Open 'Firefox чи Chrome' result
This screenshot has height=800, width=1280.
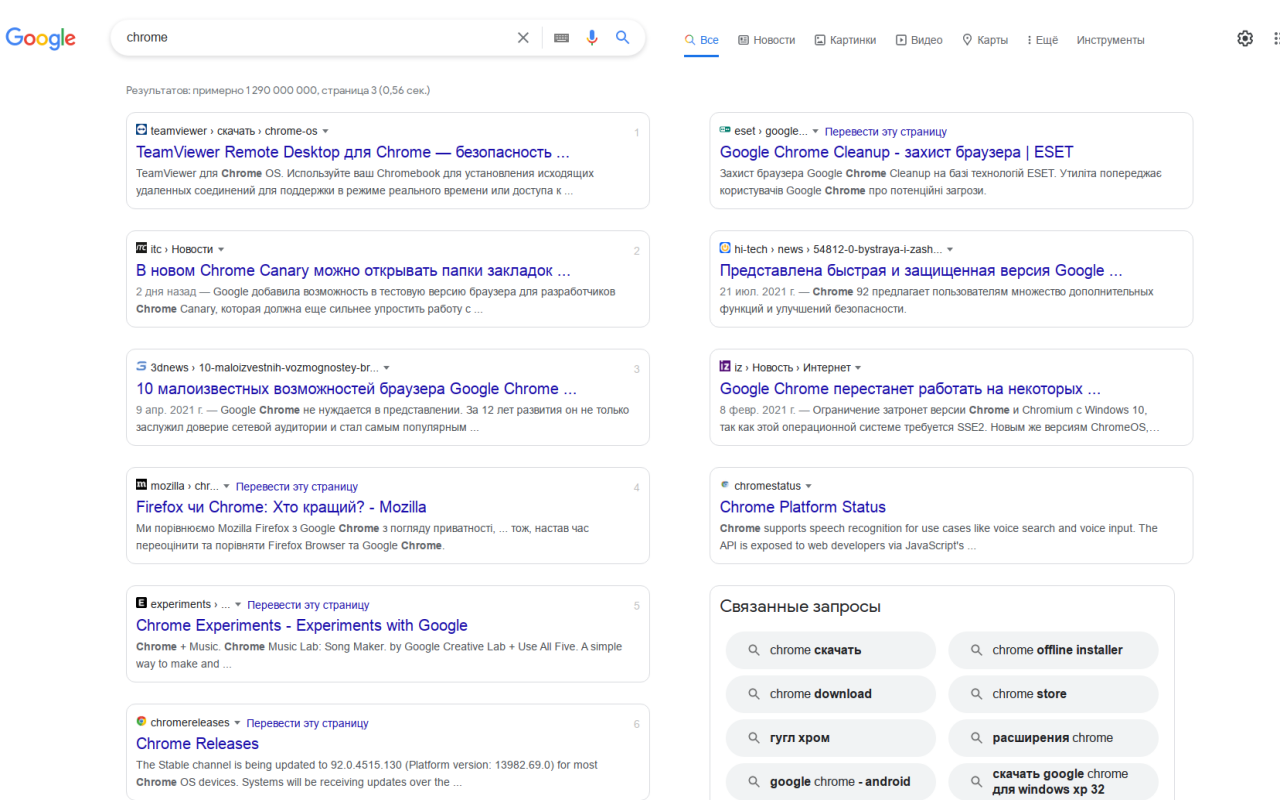(x=281, y=507)
